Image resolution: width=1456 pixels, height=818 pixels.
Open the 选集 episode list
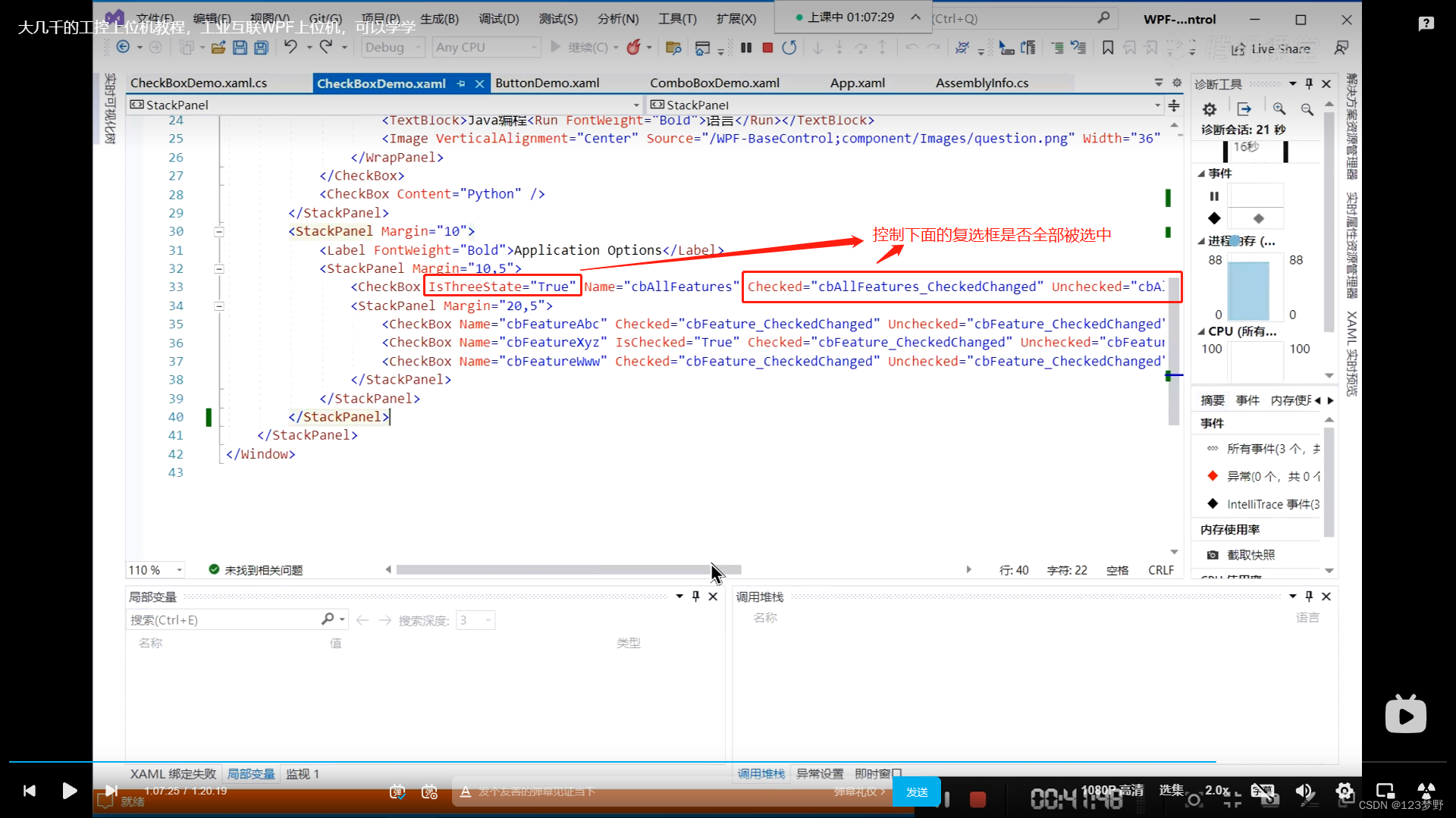pos(1172,791)
